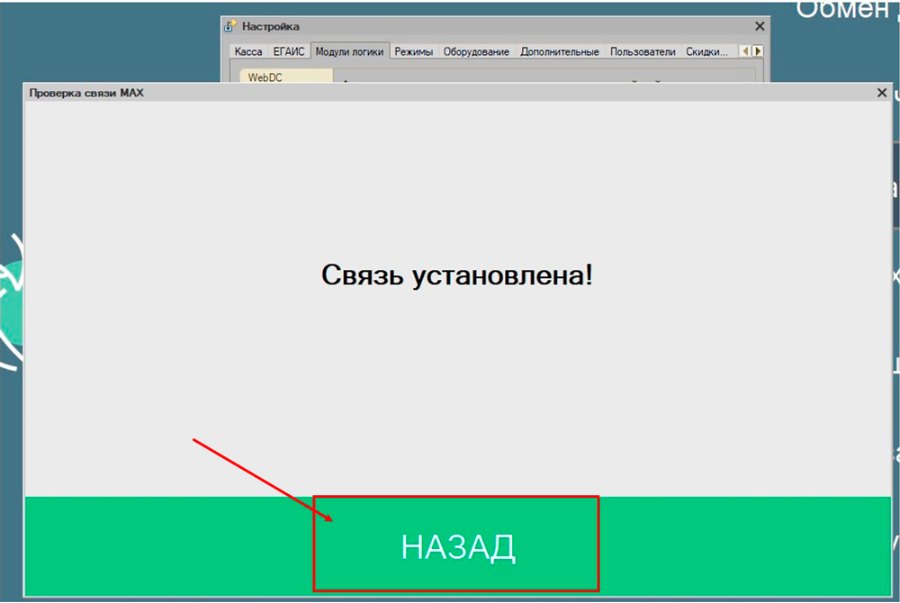The height and width of the screenshot is (603, 900).
Task: Open the Режимы tab
Action: [413, 52]
